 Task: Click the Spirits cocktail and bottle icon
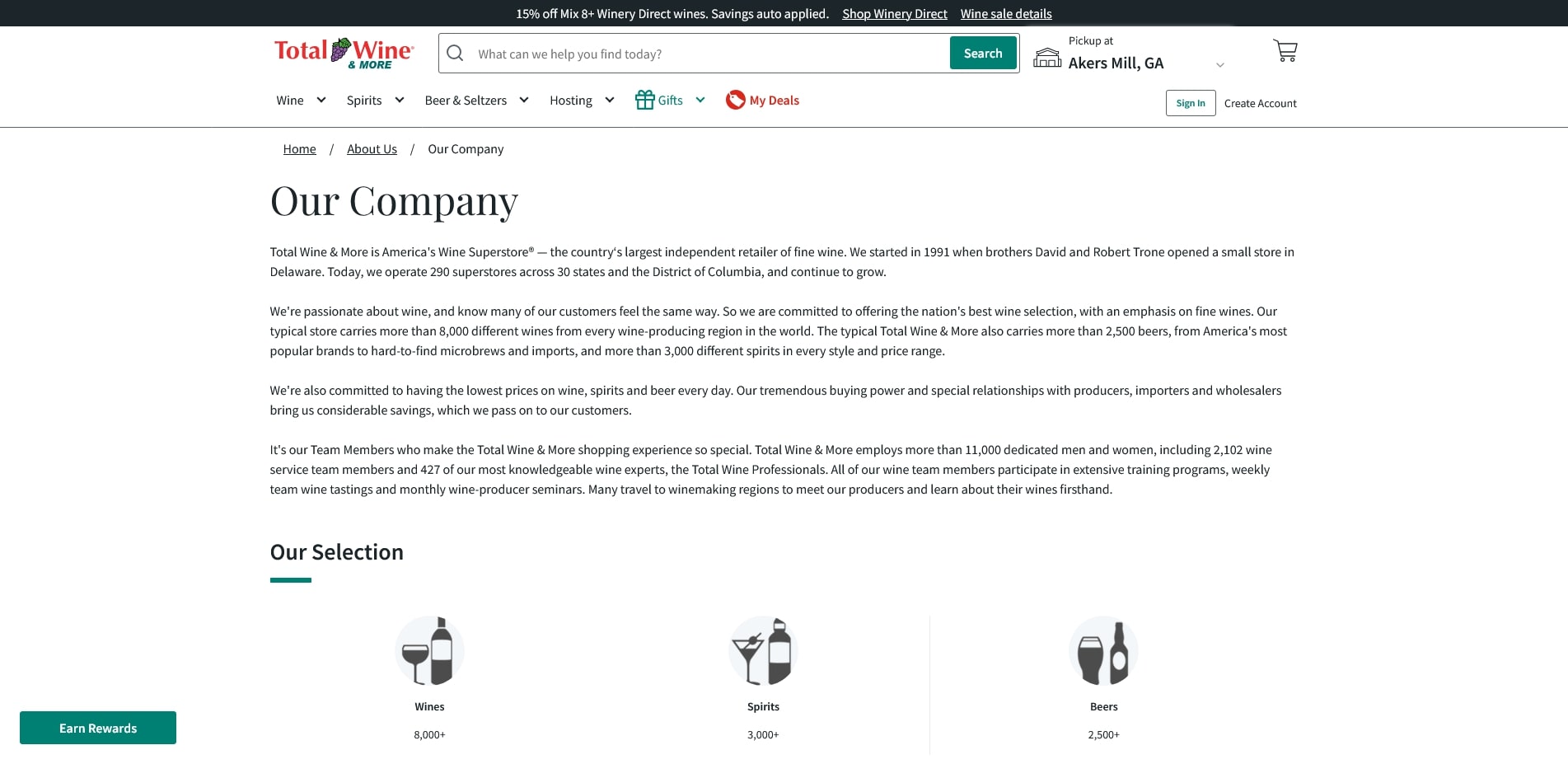point(763,650)
